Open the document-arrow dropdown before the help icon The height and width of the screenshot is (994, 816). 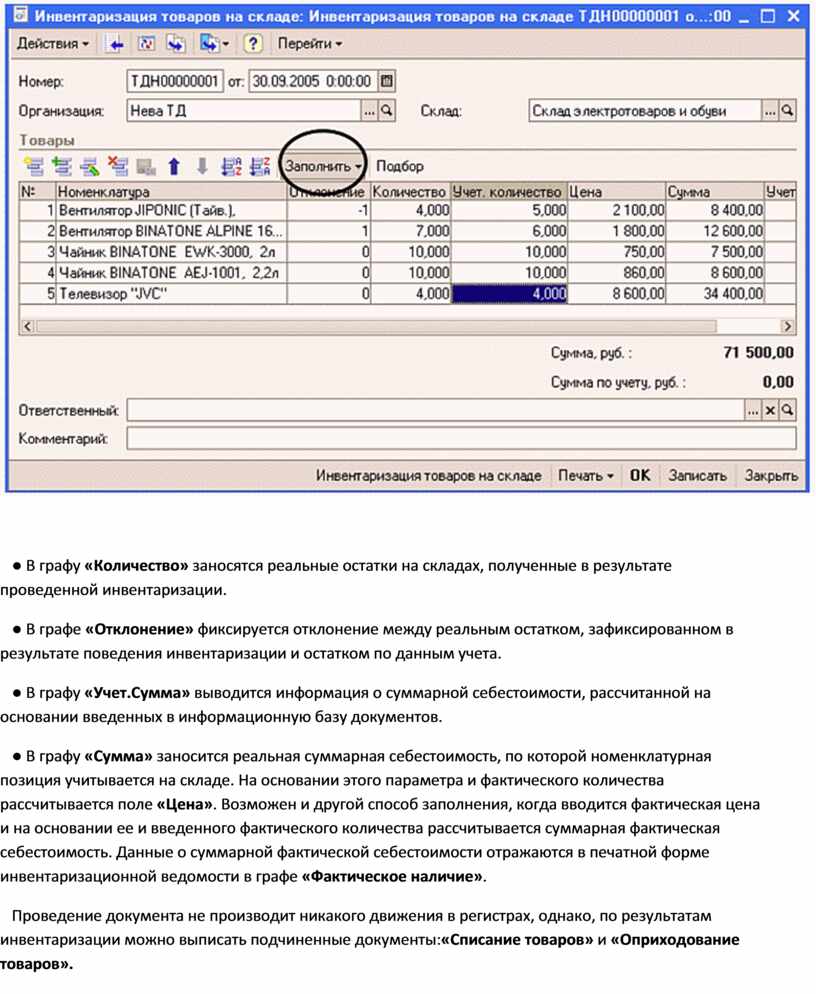(214, 44)
